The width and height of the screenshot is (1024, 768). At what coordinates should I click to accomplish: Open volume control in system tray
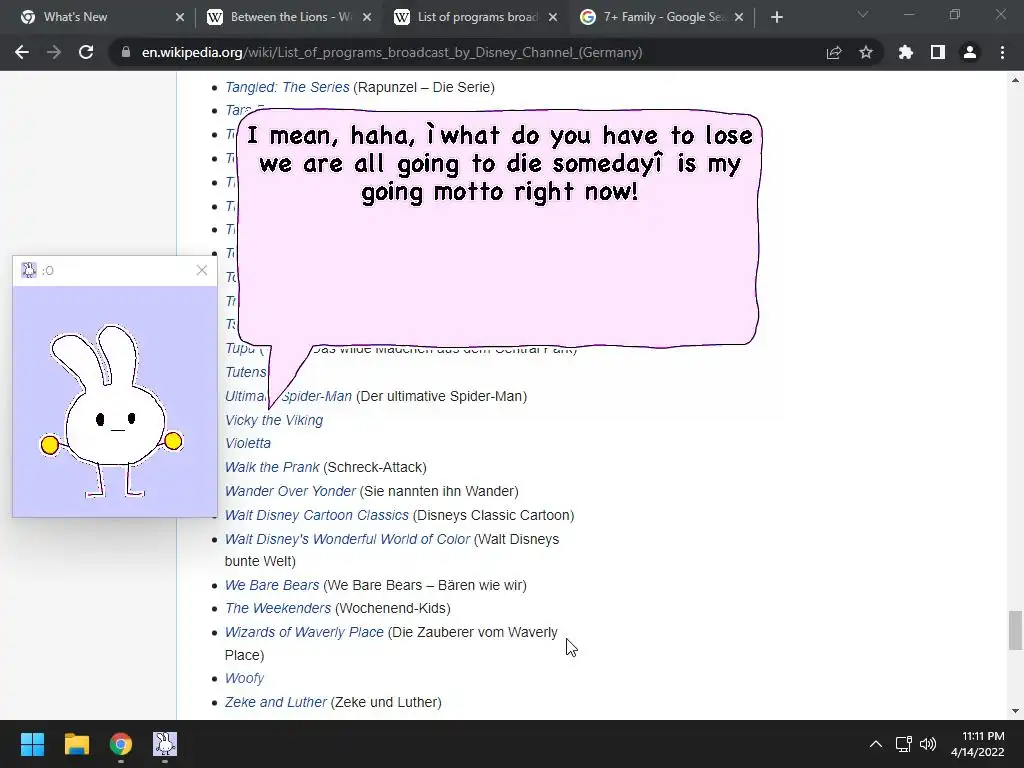click(x=928, y=744)
